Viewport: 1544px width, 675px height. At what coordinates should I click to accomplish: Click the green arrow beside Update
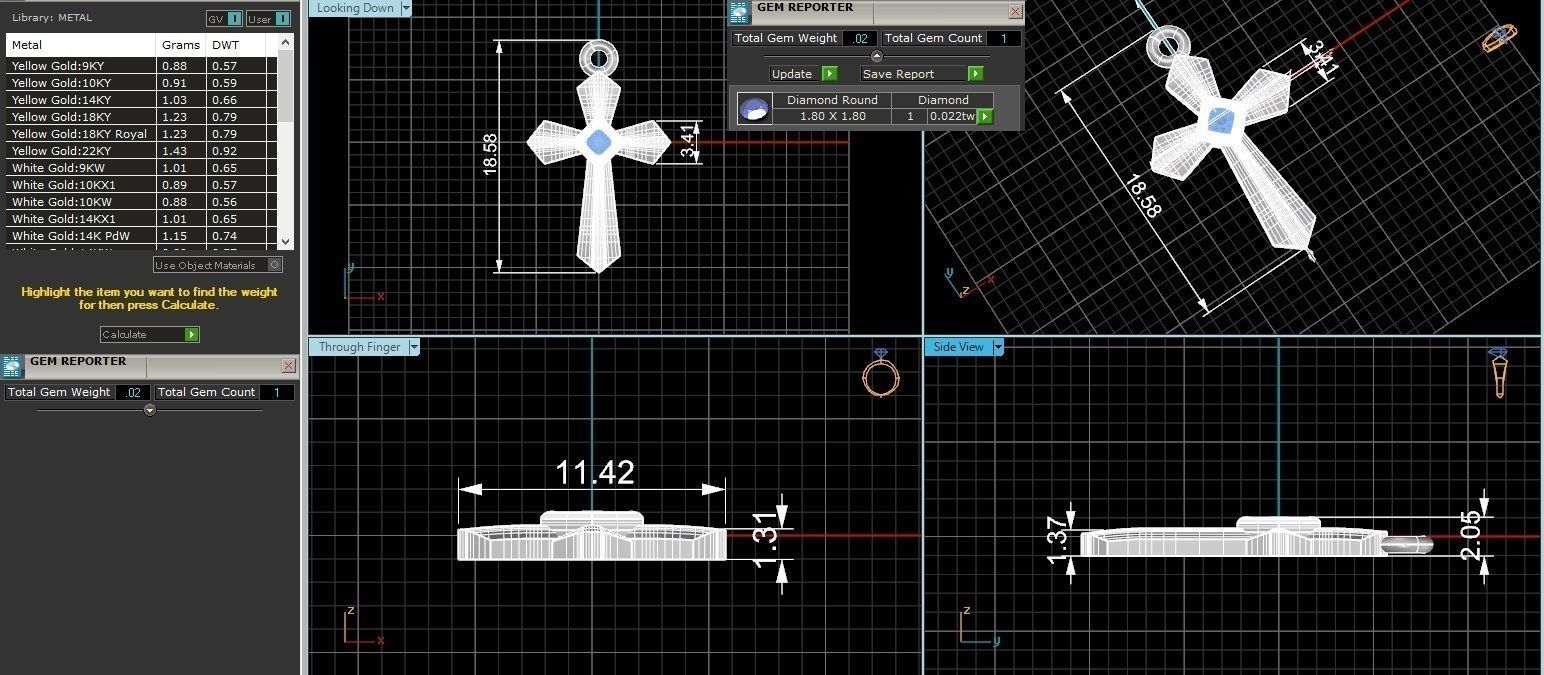[829, 74]
